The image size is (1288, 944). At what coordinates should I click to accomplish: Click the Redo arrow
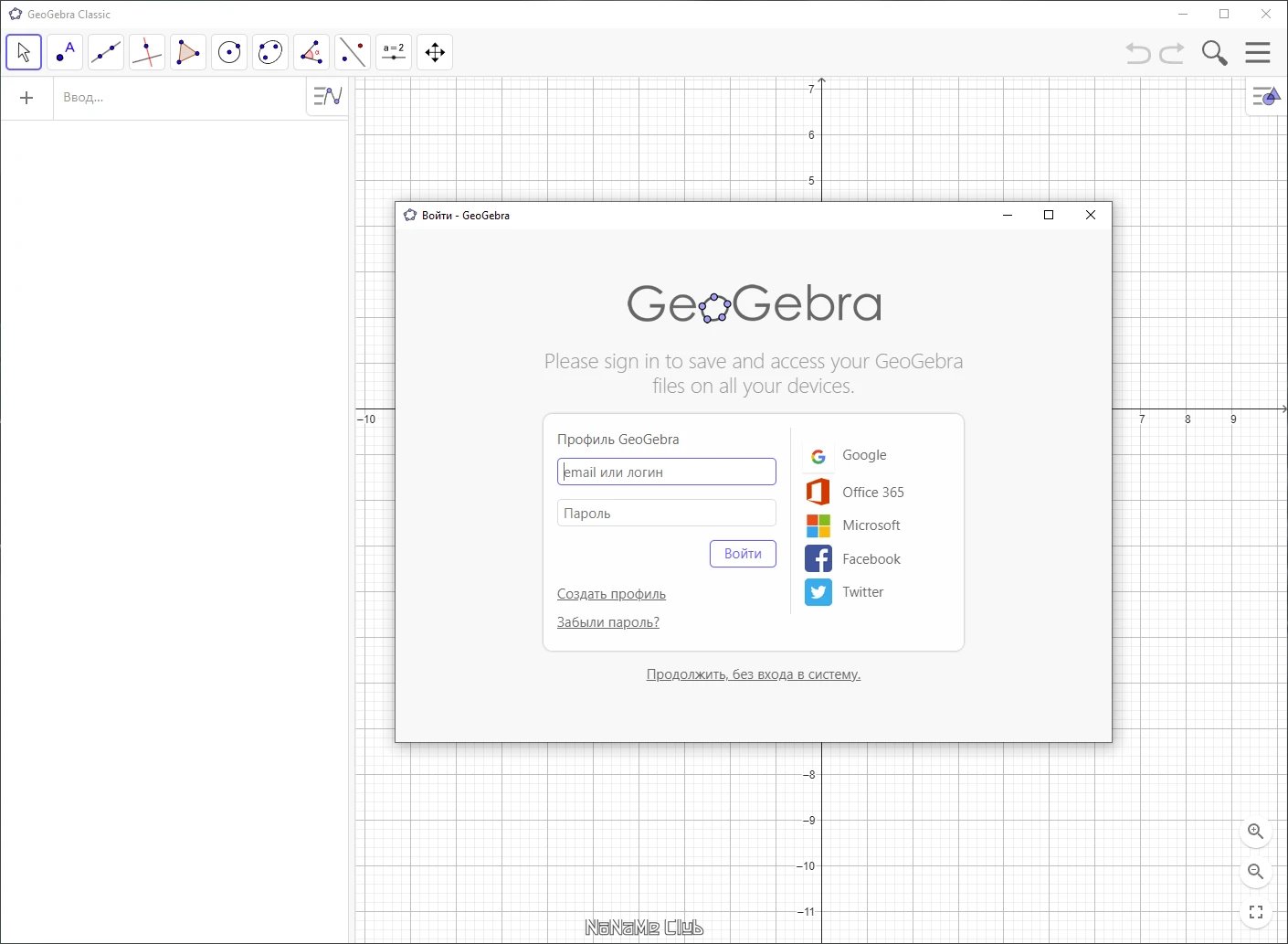pos(1172,53)
